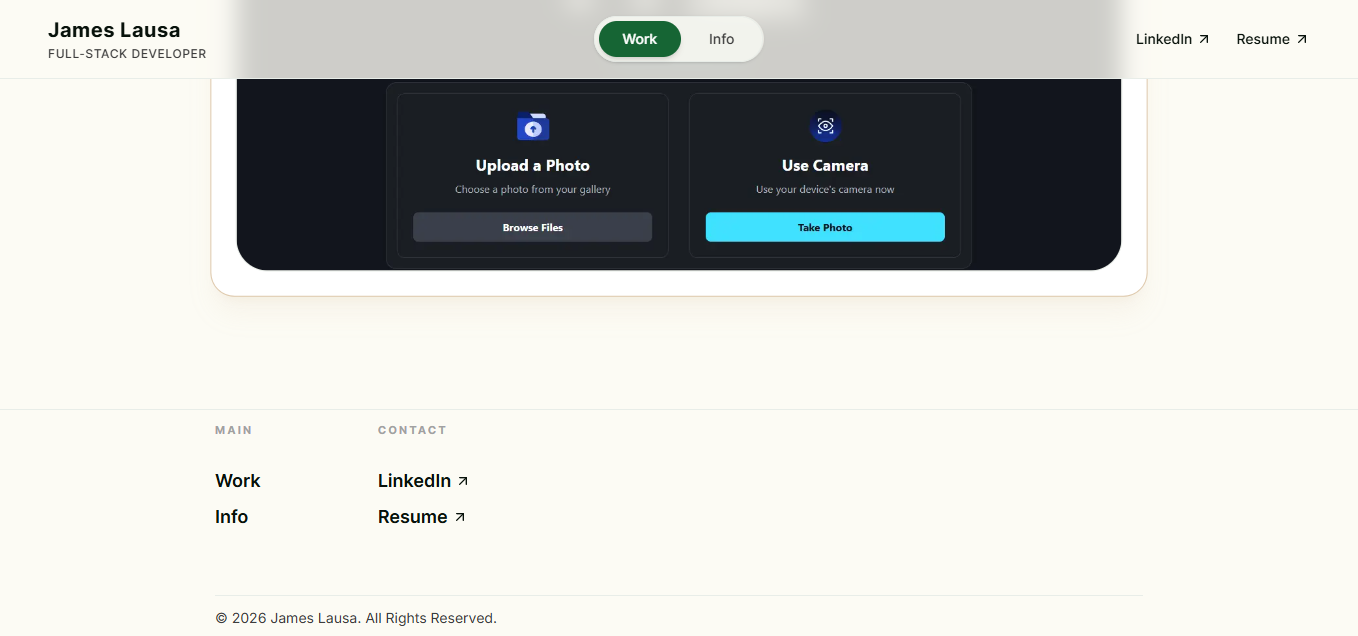This screenshot has width=1358, height=636.
Task: Open the footer LinkedIn contact link
Action: 414,481
